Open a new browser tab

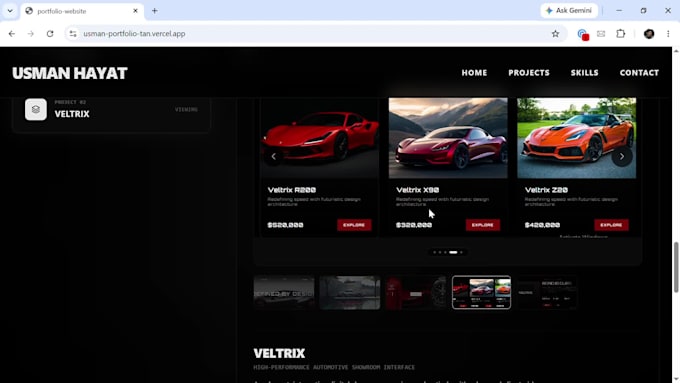pos(155,11)
